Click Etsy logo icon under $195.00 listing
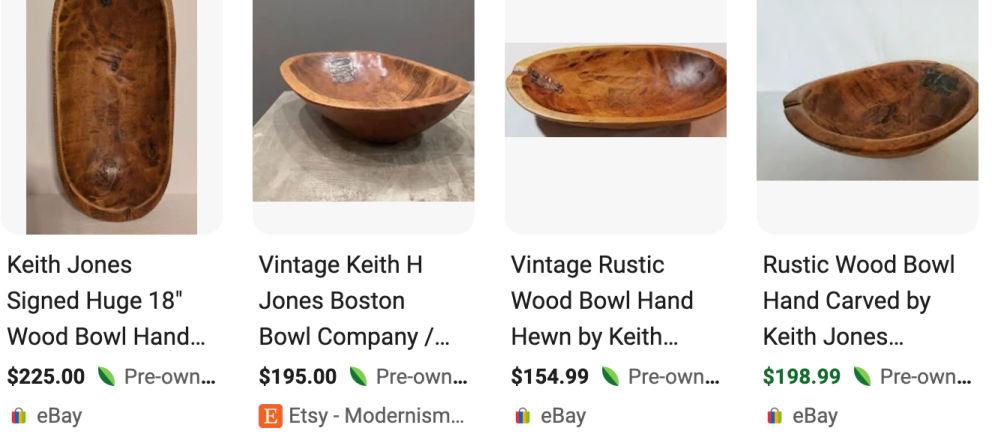 270,416
